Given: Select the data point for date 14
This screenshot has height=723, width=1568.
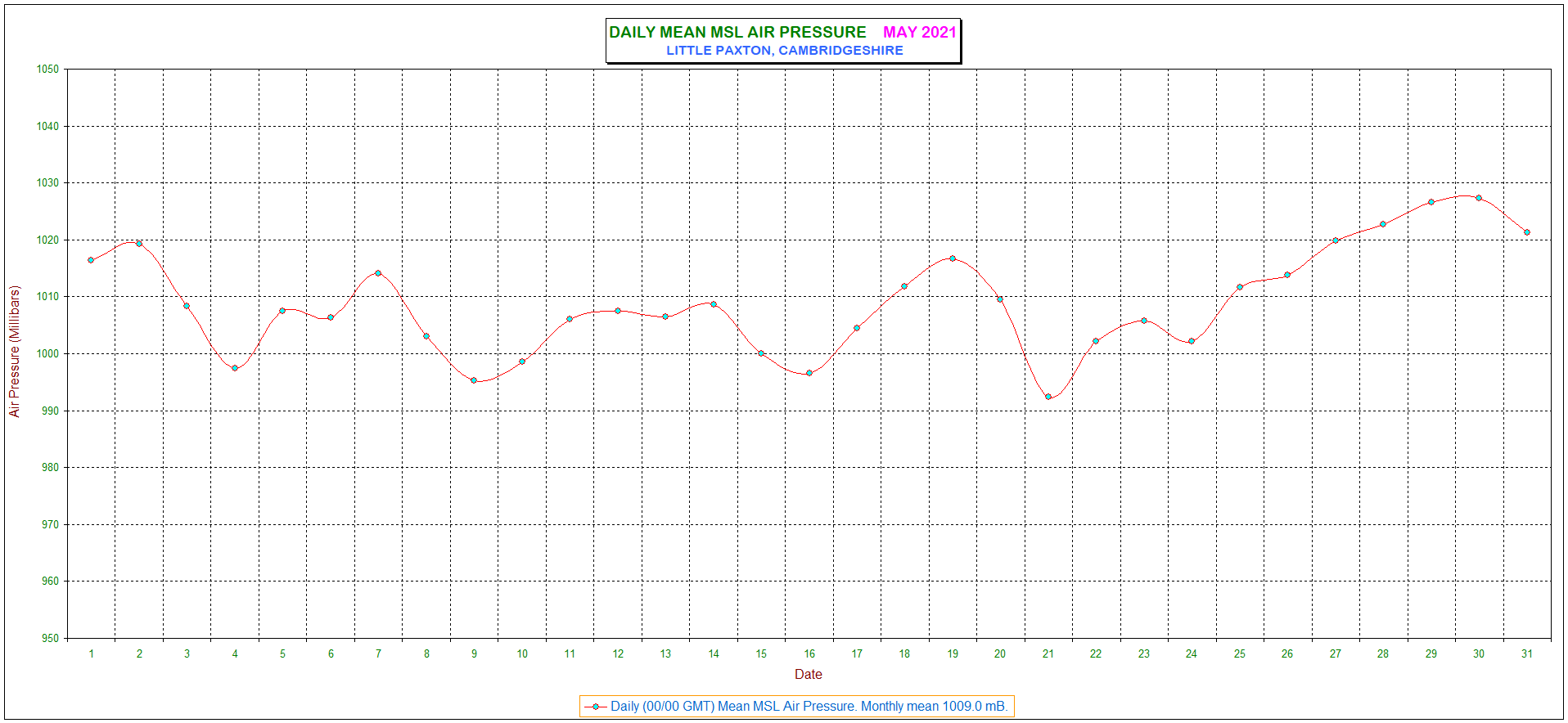Looking at the screenshot, I should pos(714,304).
